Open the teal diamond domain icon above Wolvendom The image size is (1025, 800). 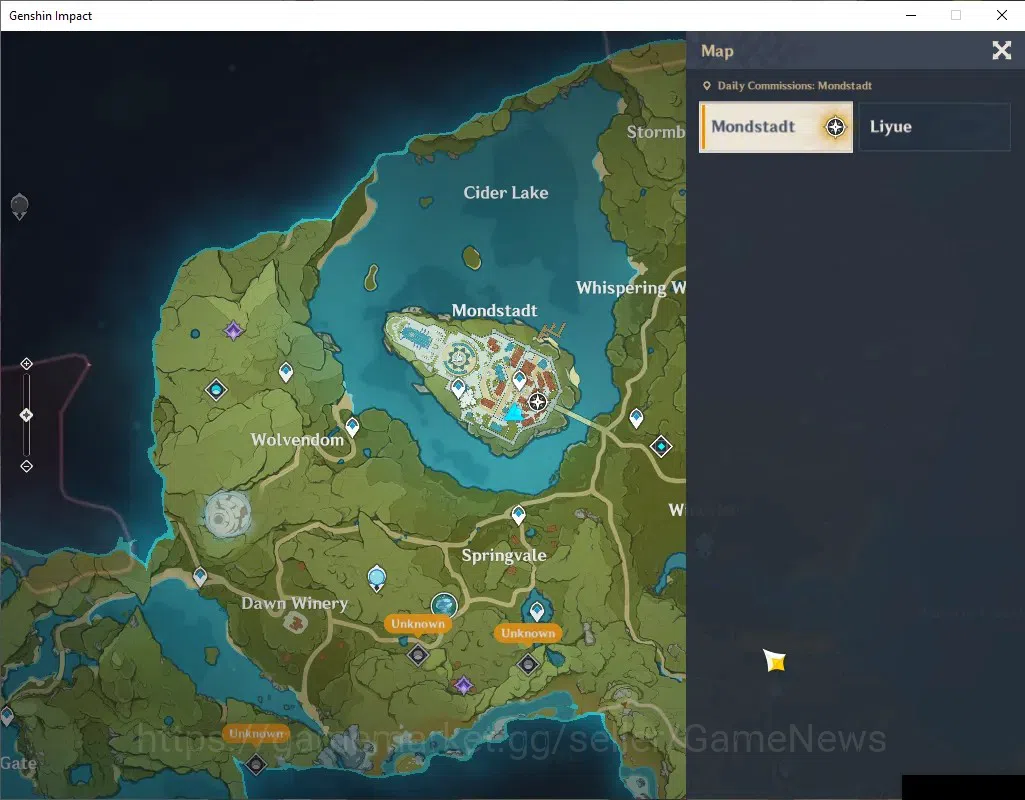pyautogui.click(x=216, y=390)
